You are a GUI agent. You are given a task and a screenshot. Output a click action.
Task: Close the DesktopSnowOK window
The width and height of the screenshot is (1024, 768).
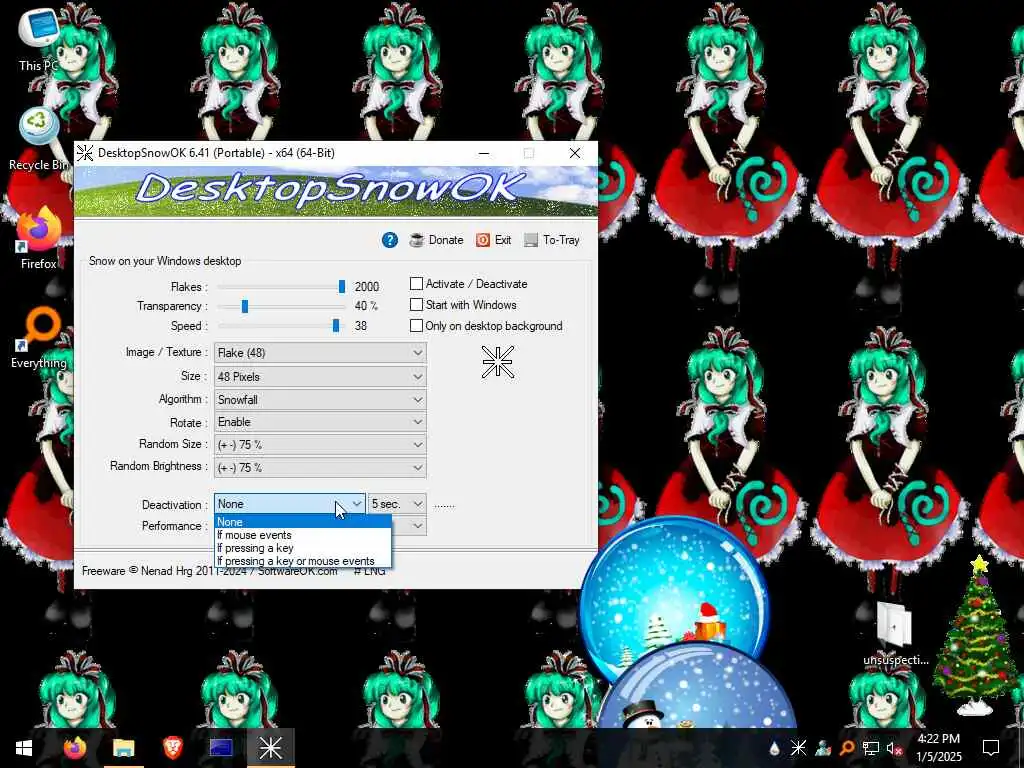coord(575,153)
